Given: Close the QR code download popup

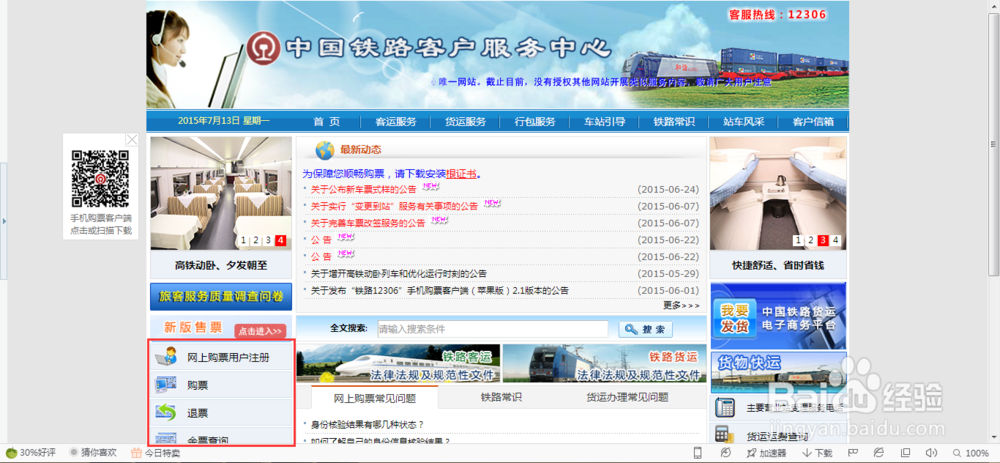Looking at the screenshot, I should (x=131, y=140).
